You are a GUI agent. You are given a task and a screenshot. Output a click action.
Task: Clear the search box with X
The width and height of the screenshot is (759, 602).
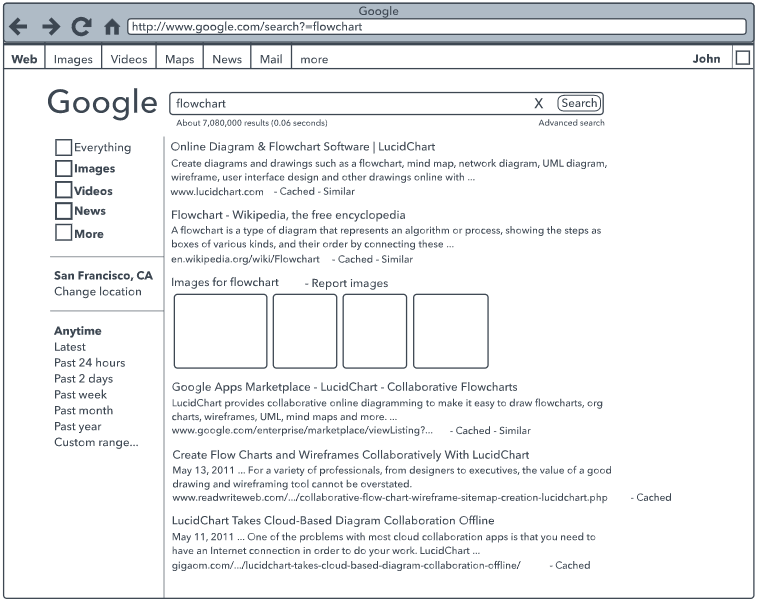click(538, 103)
